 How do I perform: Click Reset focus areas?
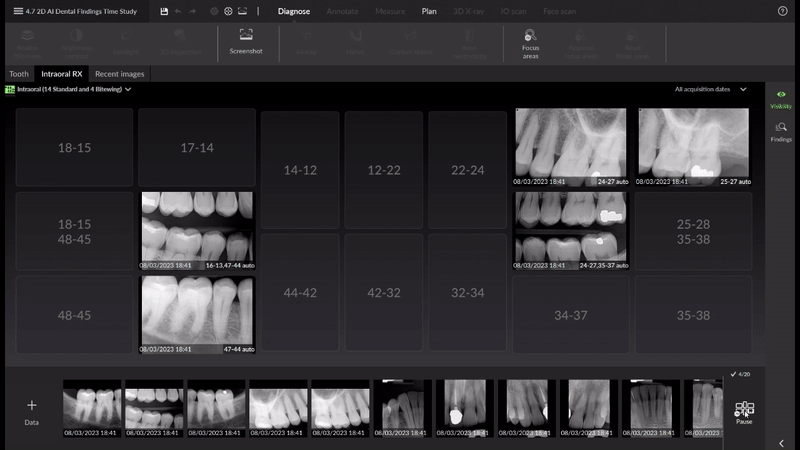(x=633, y=44)
